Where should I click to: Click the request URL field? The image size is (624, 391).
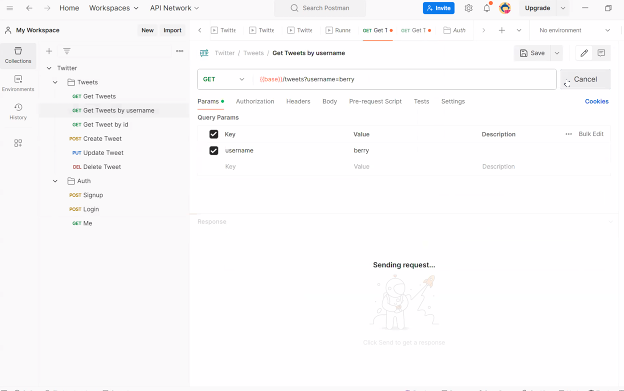[404, 79]
